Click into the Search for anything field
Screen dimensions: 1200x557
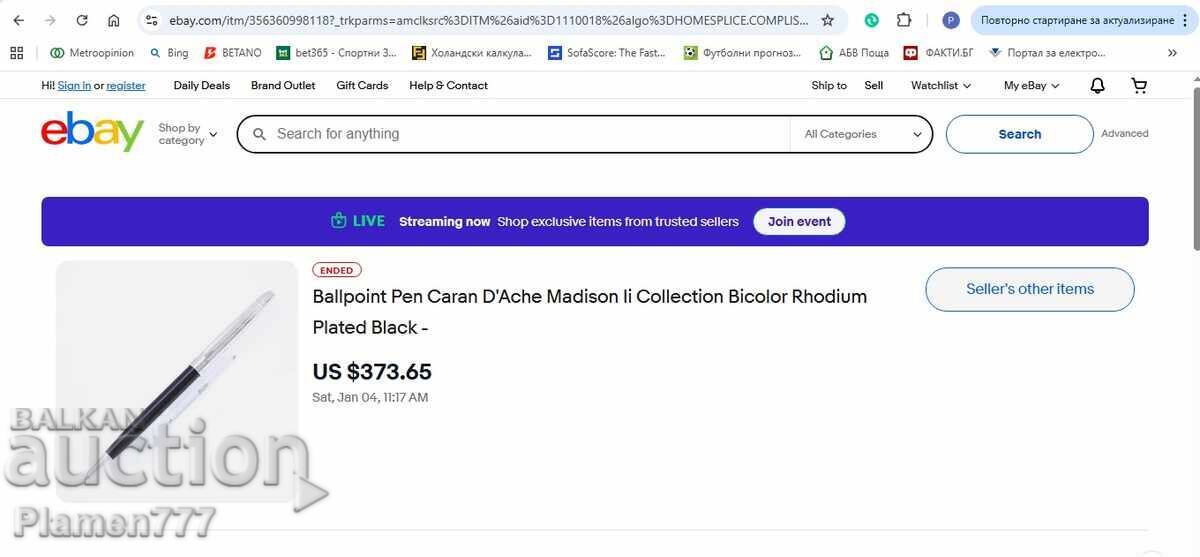[520, 134]
